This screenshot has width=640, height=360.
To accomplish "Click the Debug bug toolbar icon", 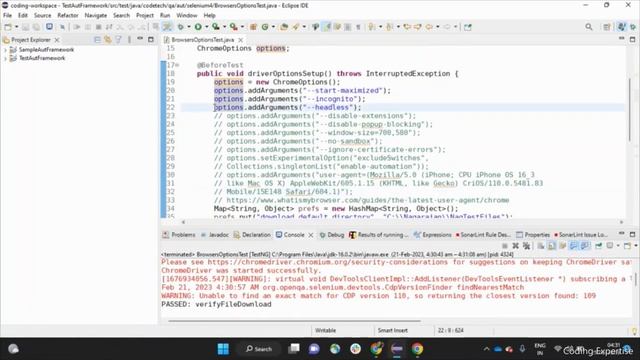I will tap(180, 27).
